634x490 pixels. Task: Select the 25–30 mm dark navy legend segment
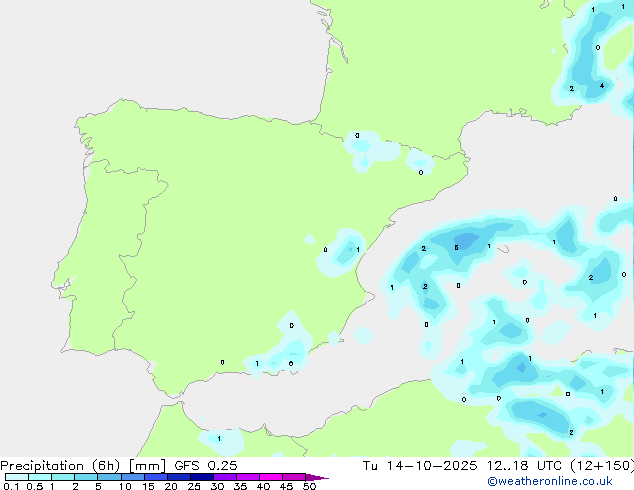coord(202,477)
